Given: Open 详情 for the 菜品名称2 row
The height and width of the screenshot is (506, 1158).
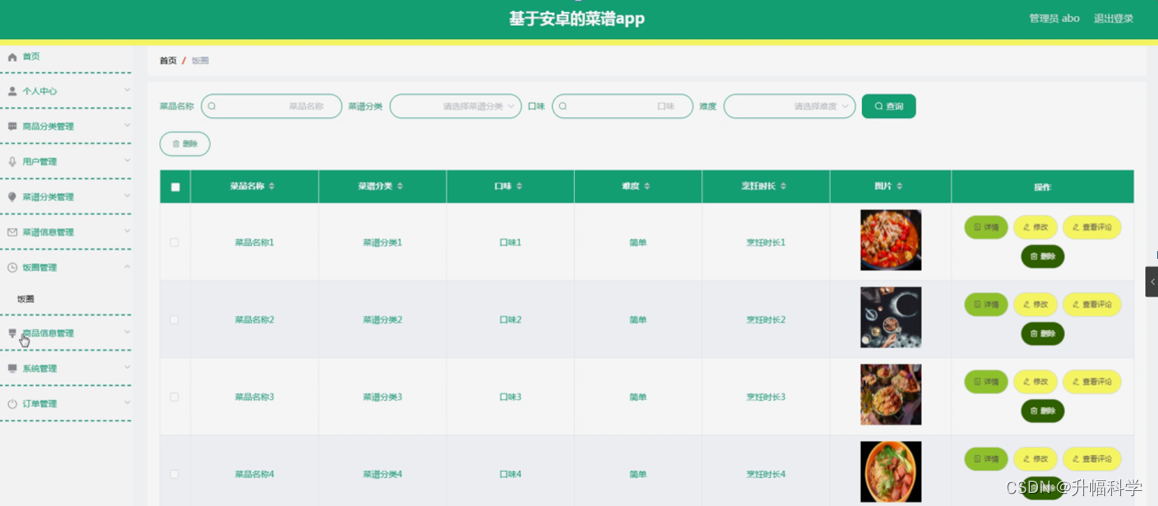Looking at the screenshot, I should tap(986, 304).
